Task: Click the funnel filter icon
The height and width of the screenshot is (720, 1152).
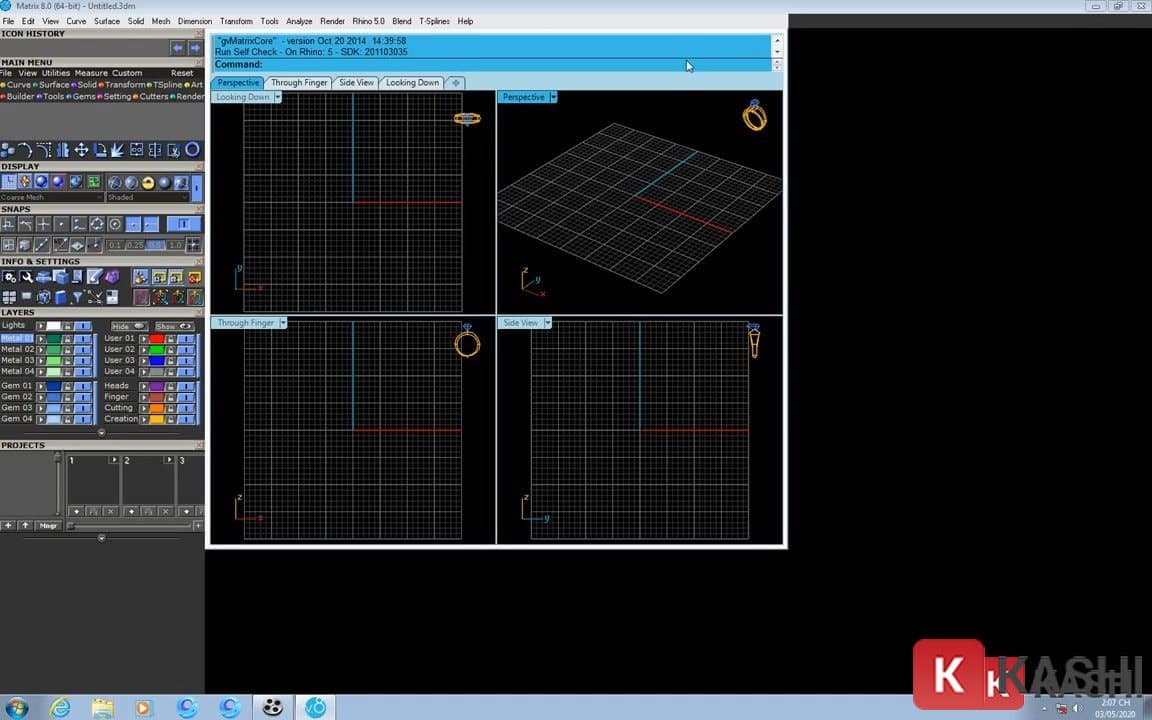Action: [78, 297]
